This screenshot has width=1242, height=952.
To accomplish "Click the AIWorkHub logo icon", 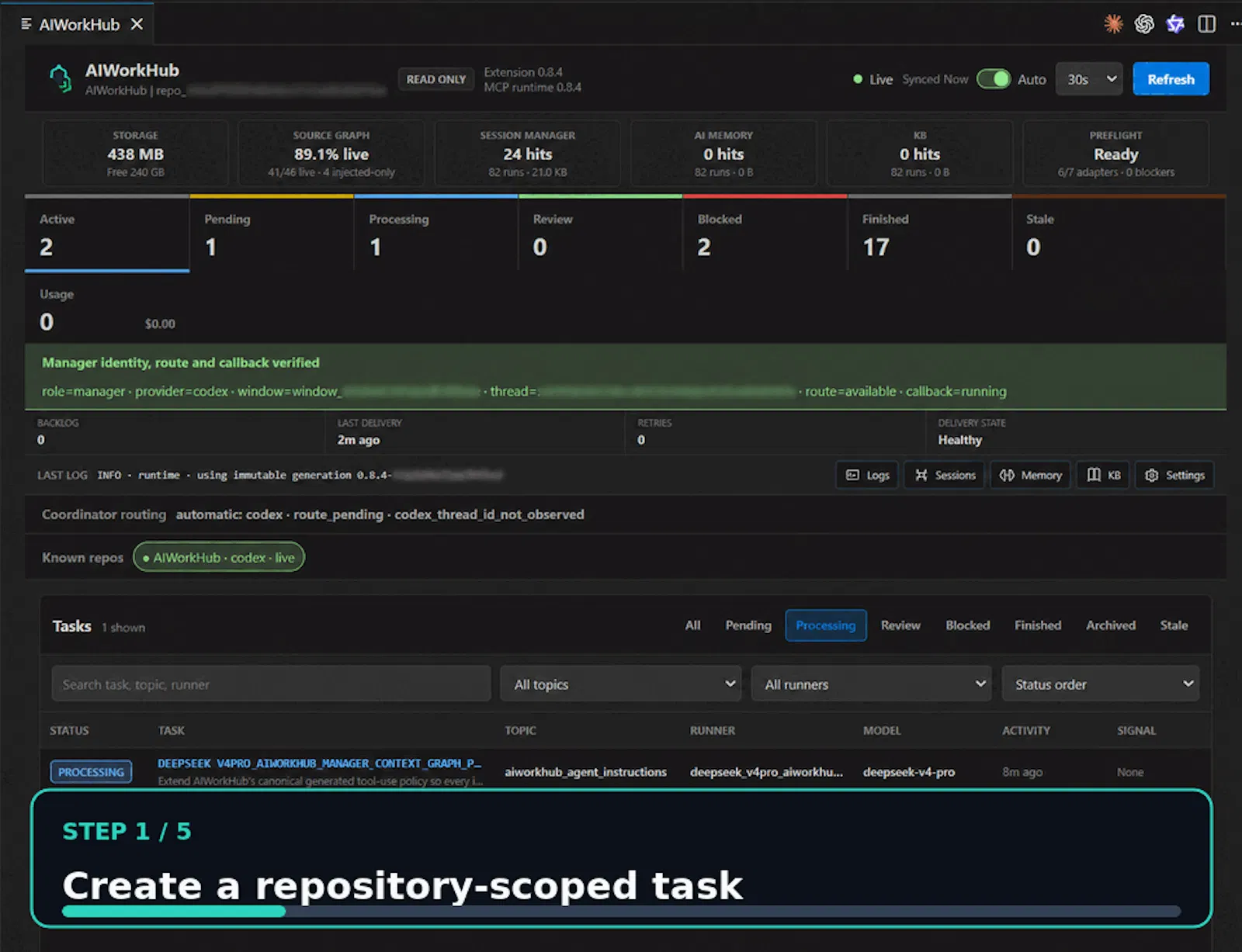I will point(61,79).
